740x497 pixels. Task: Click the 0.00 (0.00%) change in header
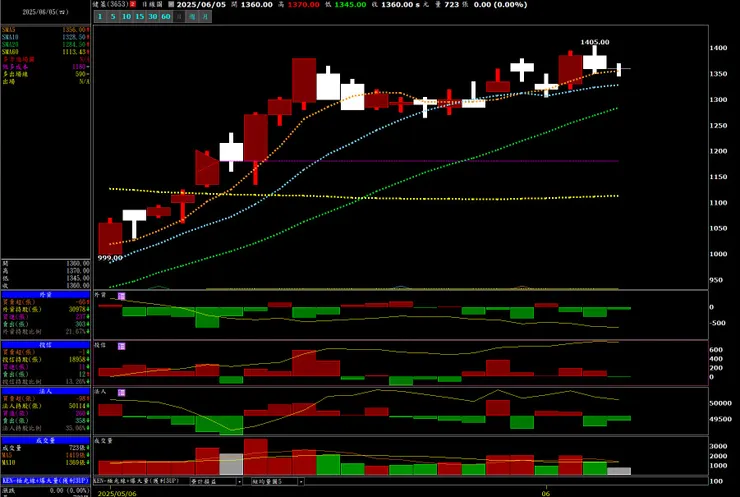point(500,4)
